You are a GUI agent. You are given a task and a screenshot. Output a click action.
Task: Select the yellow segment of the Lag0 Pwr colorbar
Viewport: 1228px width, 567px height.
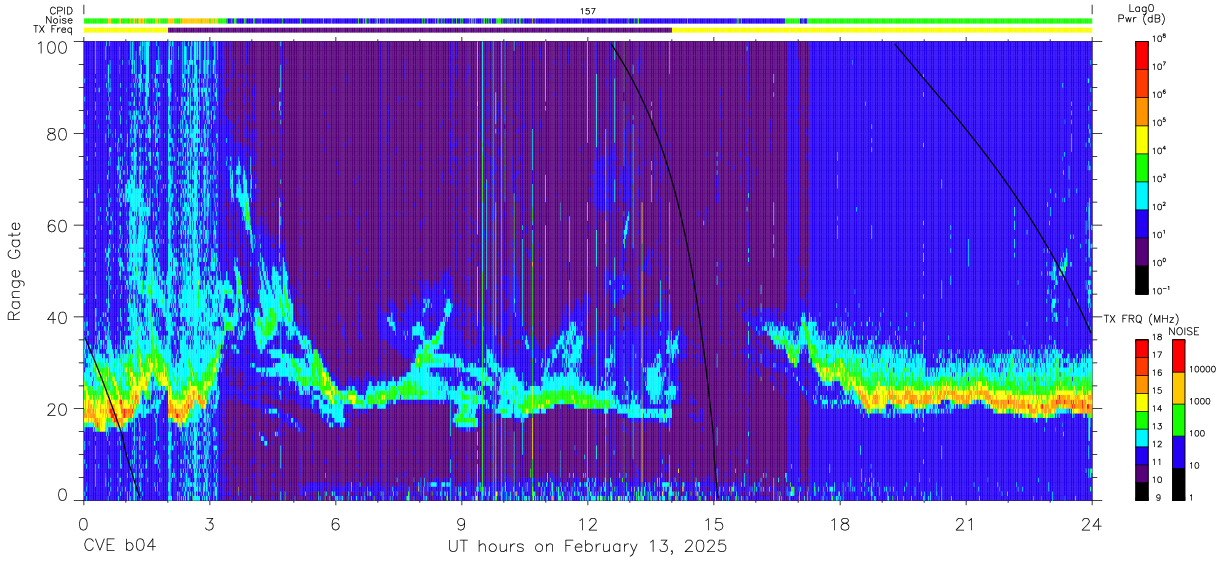coord(1142,138)
